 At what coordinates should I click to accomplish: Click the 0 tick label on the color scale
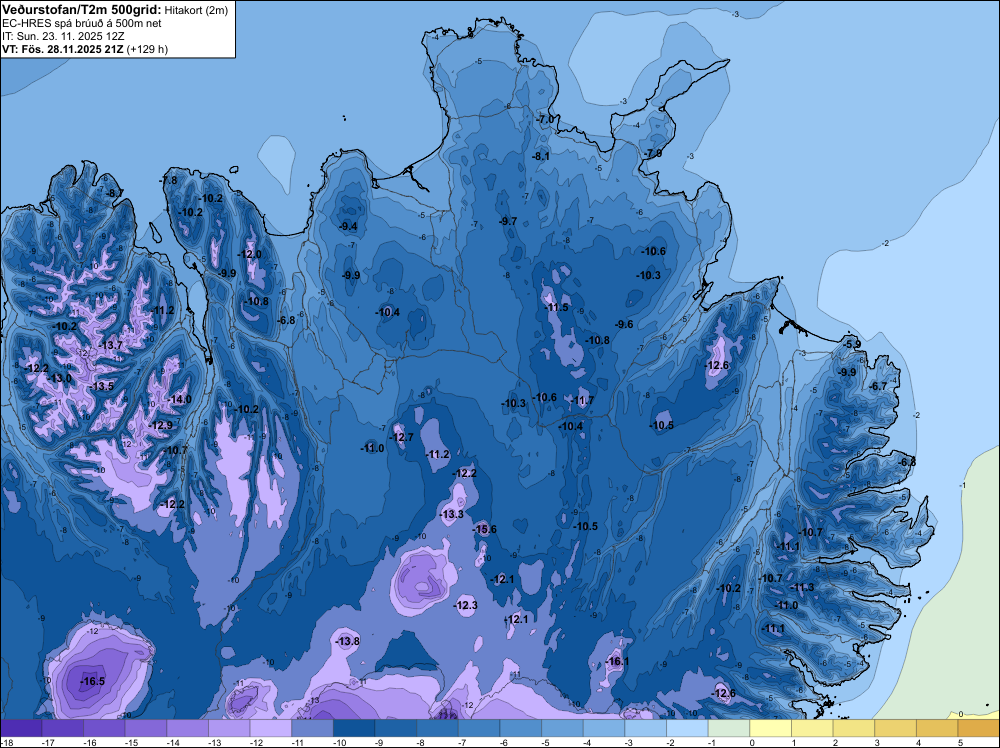(x=753, y=742)
